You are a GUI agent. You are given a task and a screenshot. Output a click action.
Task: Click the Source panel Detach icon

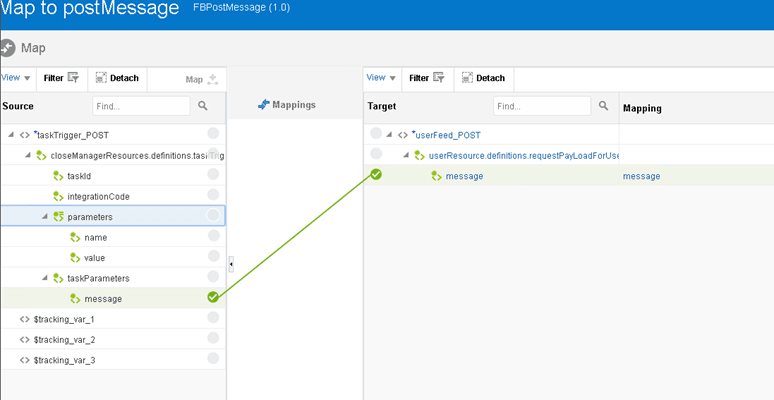click(101, 78)
